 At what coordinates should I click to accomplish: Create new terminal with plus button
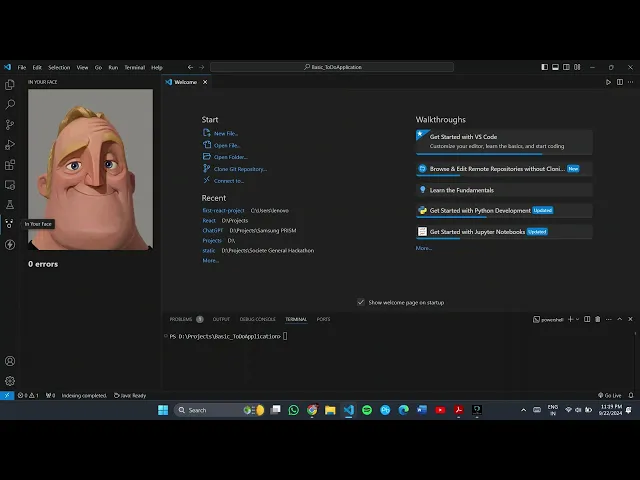click(571, 319)
